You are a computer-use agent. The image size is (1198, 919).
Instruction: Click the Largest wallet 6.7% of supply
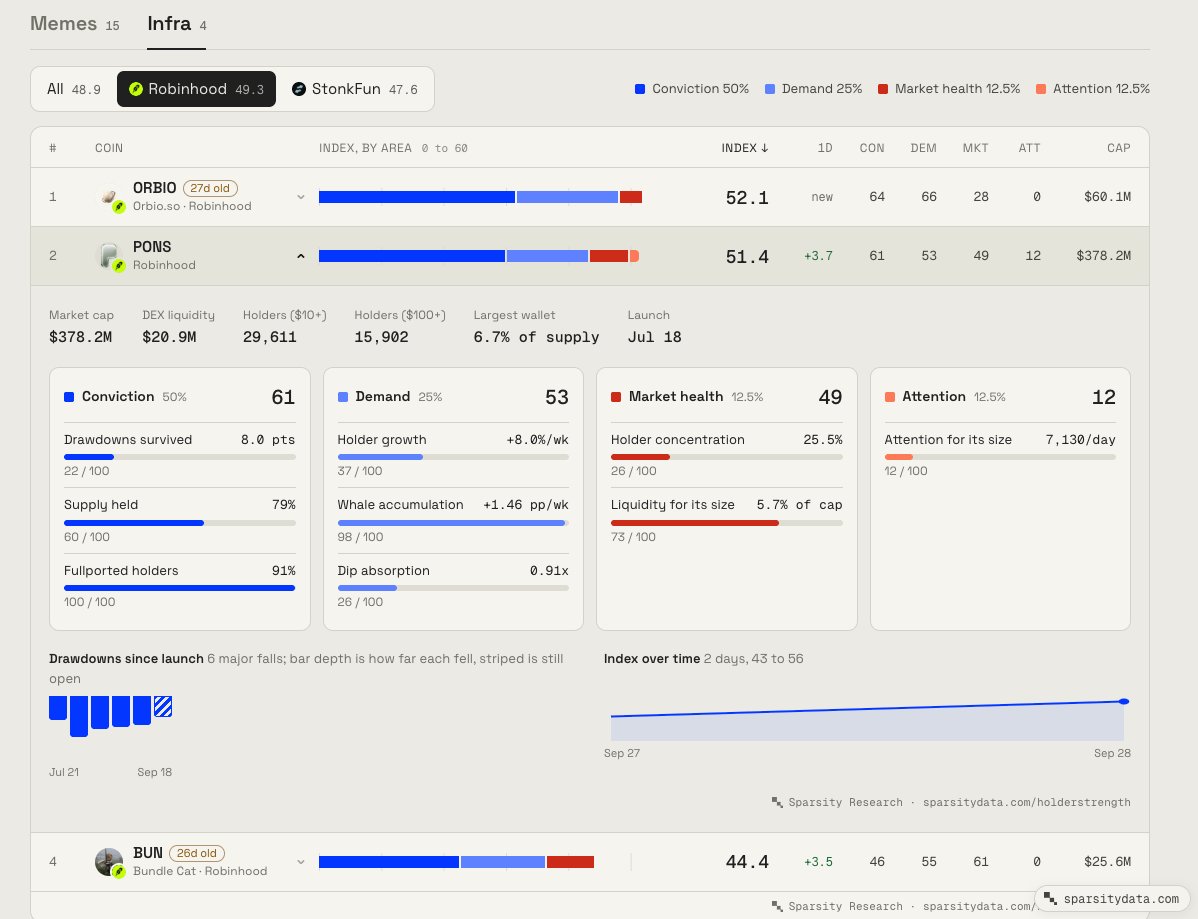(x=536, y=337)
